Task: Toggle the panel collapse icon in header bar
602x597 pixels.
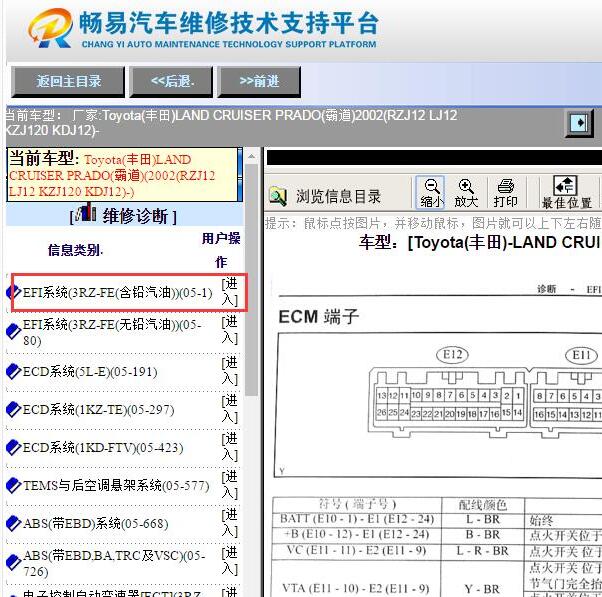Action: click(x=579, y=122)
